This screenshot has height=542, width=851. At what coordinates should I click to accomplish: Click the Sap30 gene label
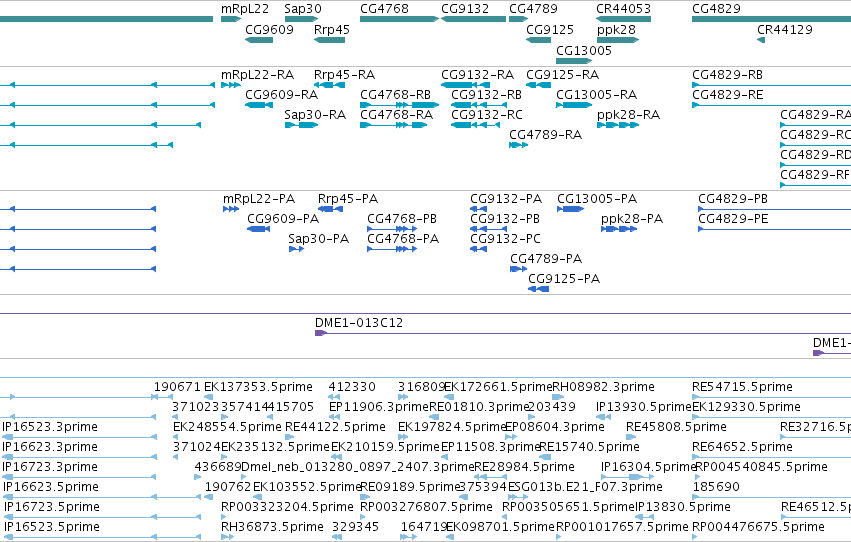click(303, 9)
